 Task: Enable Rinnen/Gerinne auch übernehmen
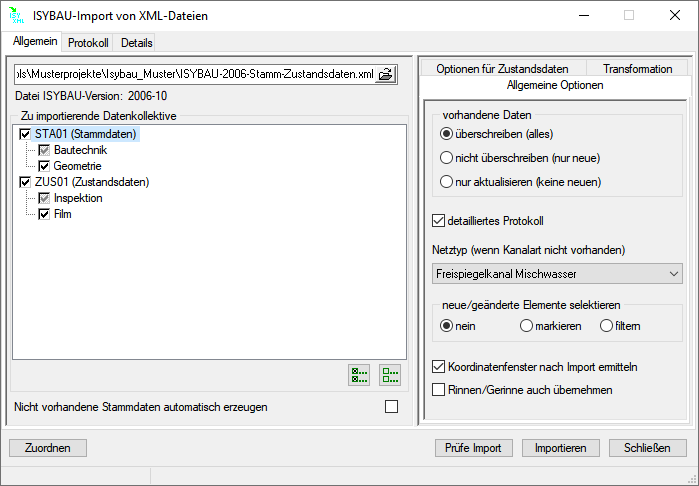coord(438,389)
